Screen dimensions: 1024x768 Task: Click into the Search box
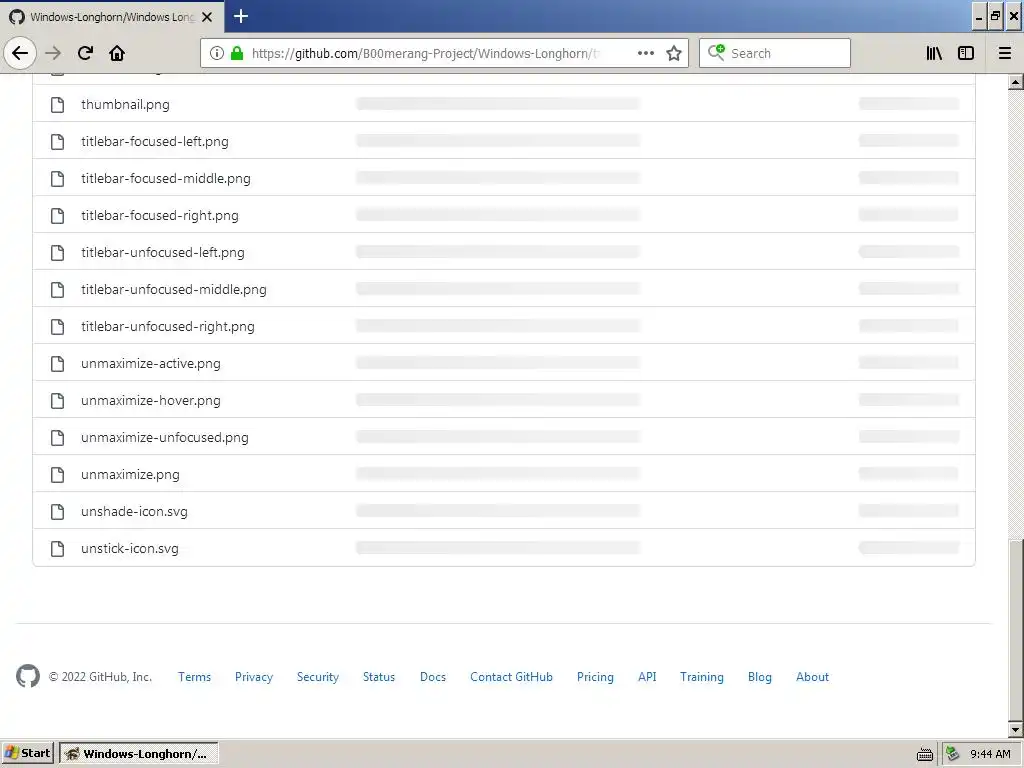point(775,53)
